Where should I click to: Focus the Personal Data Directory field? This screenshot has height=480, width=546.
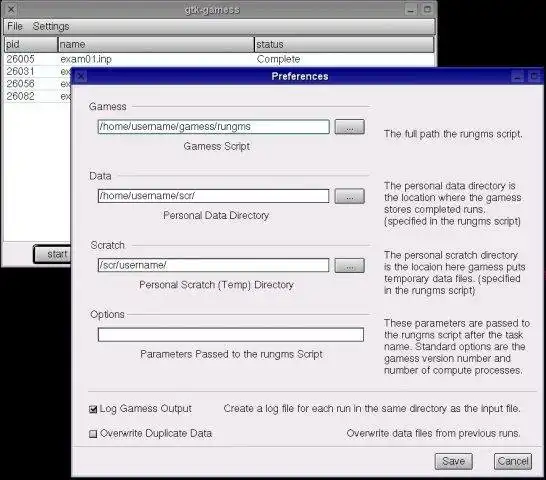[x=213, y=196]
